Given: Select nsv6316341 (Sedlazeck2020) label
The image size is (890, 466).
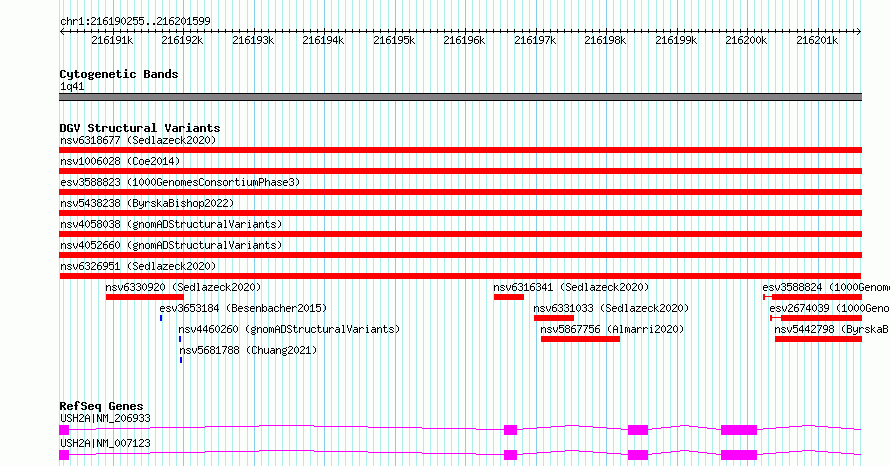Looking at the screenshot, I should coord(571,287).
